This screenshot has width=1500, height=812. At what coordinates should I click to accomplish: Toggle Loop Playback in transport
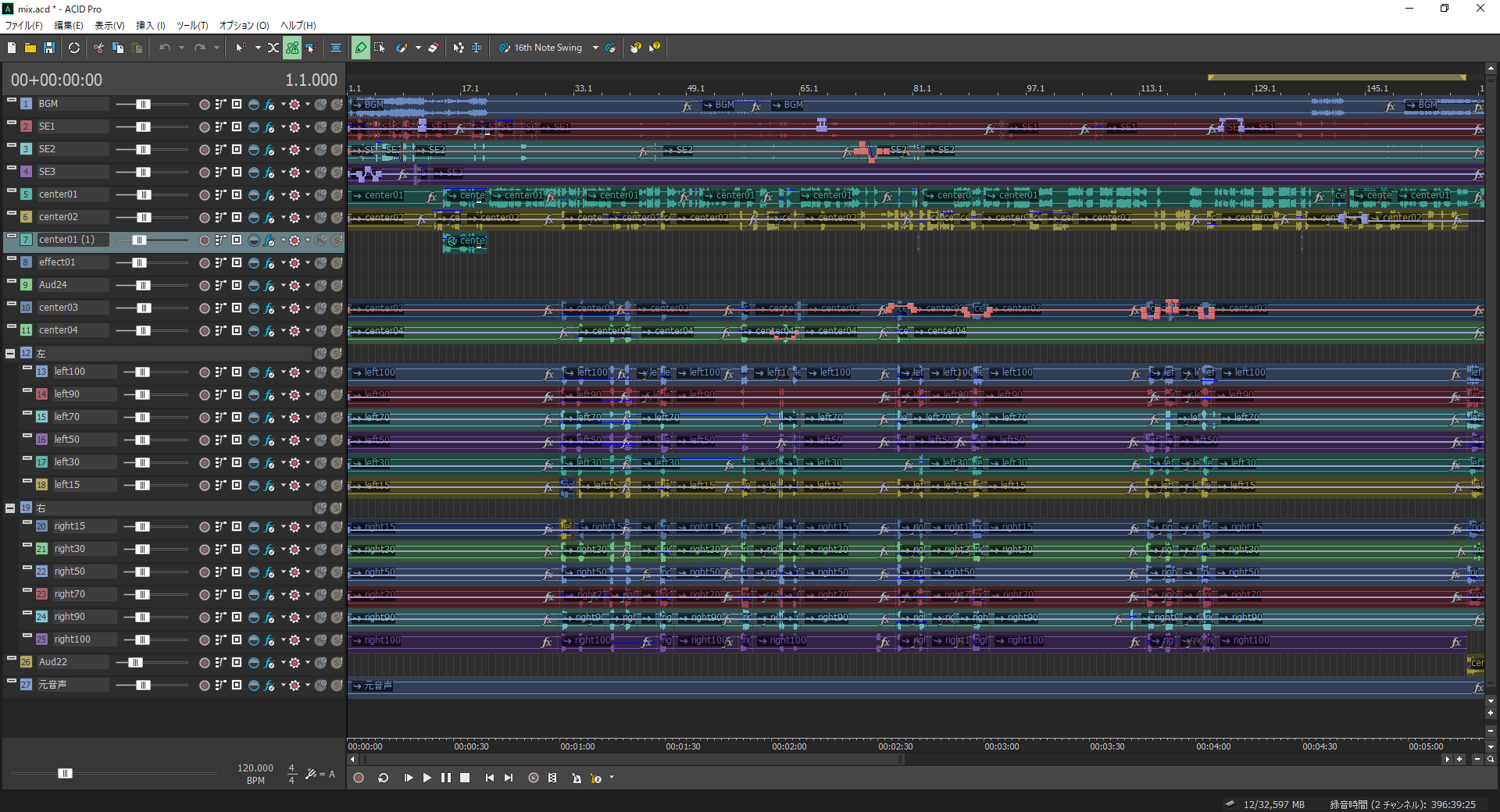pyautogui.click(x=383, y=778)
